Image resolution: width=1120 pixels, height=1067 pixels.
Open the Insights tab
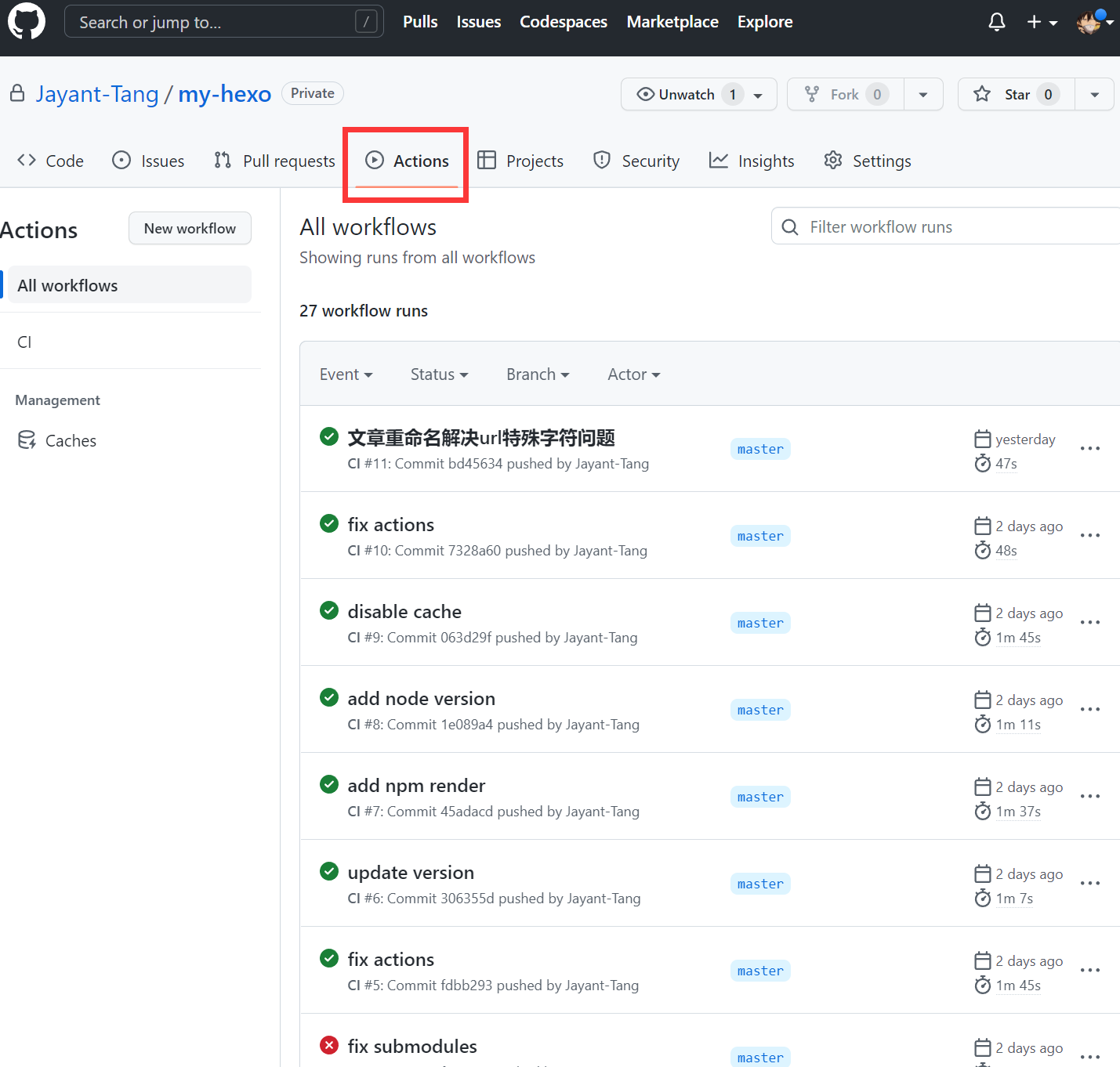point(752,161)
